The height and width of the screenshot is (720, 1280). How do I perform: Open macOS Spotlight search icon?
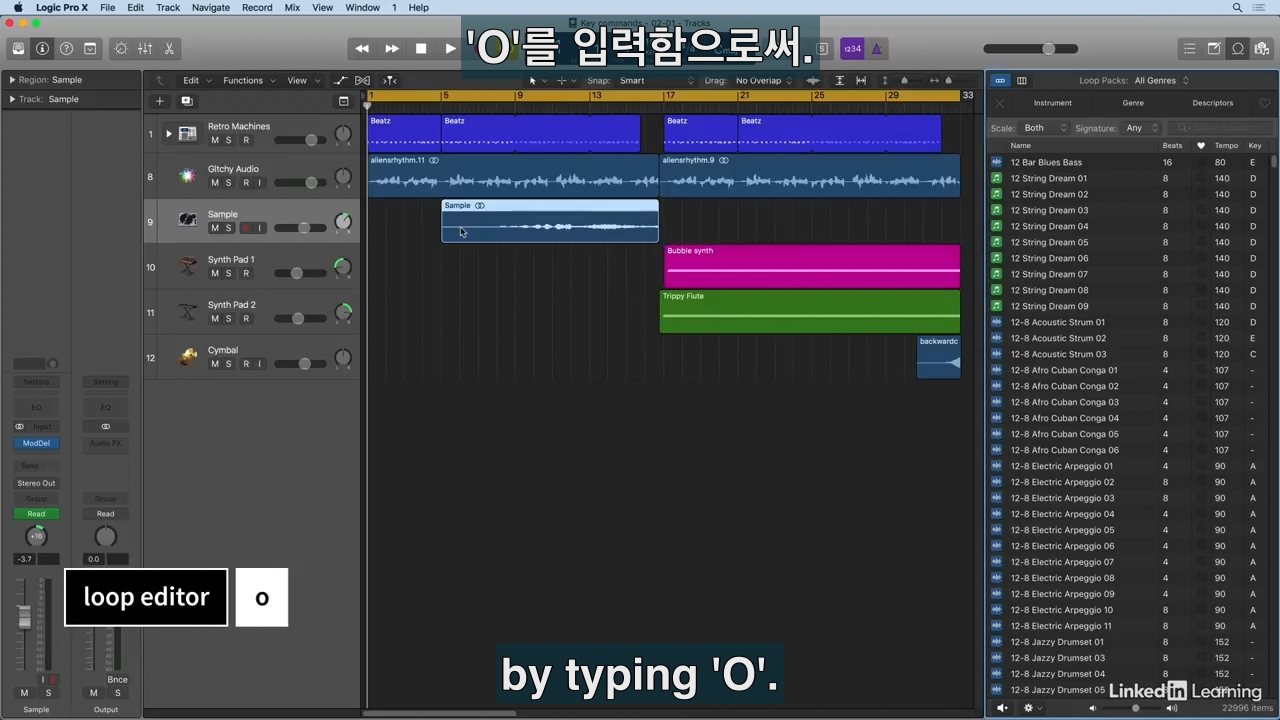1237,7
